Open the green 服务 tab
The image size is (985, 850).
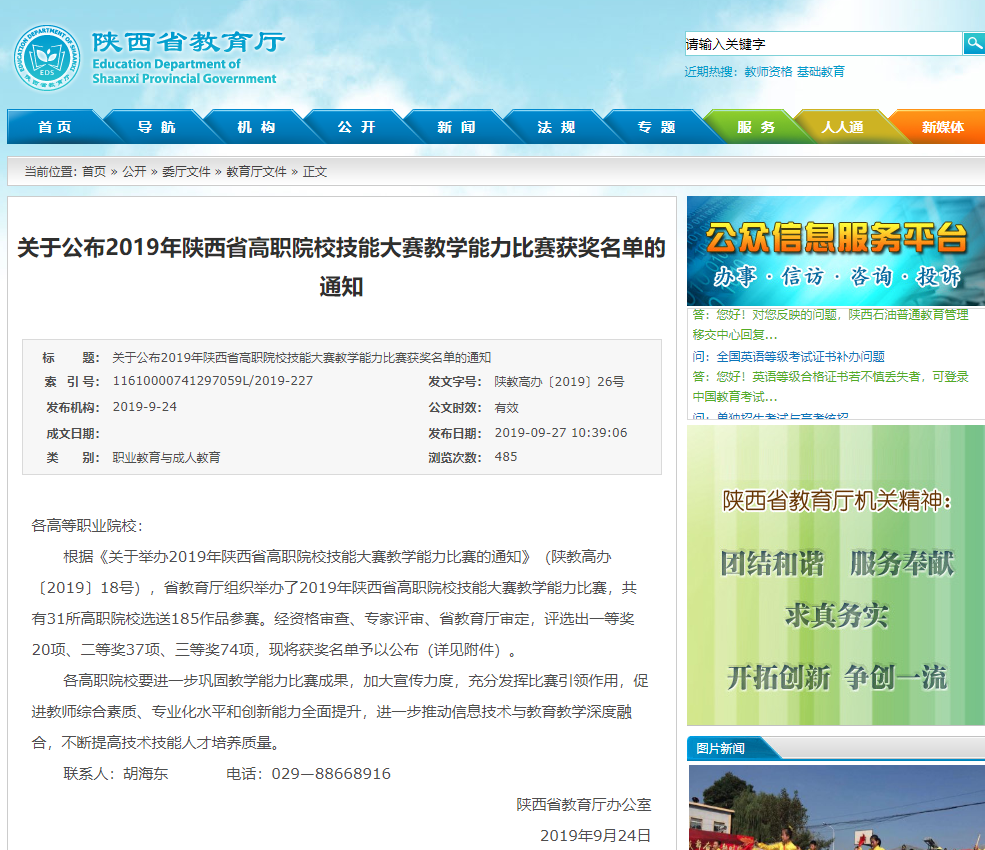[756, 127]
